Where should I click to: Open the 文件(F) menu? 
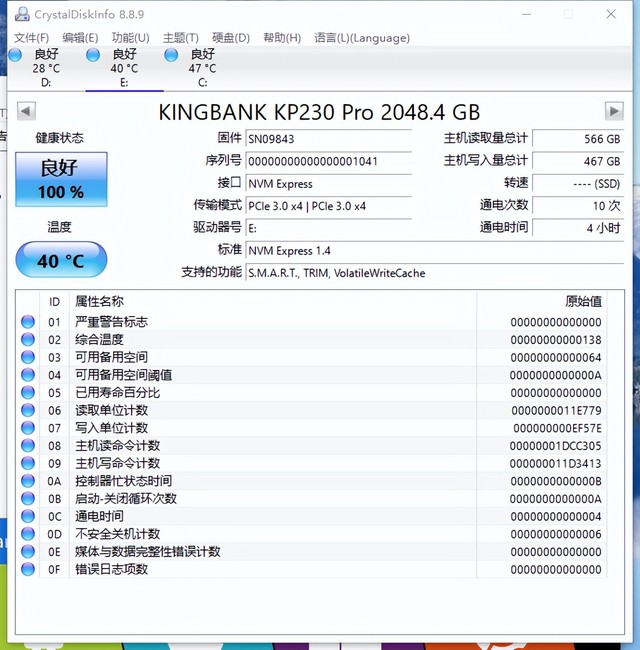point(32,38)
